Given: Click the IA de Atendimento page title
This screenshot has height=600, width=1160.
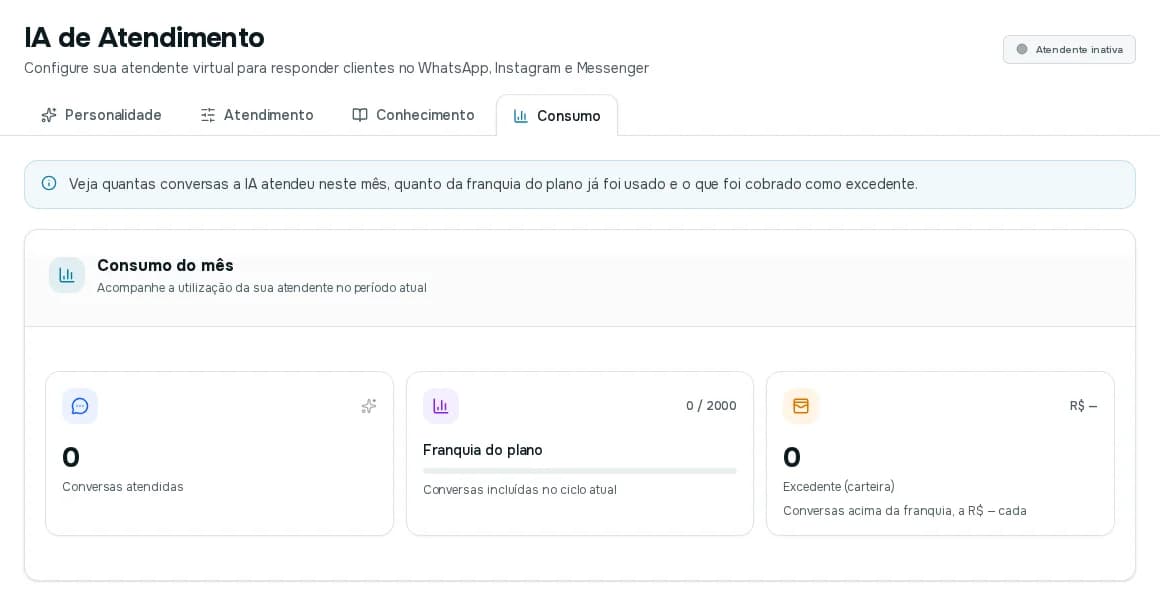Looking at the screenshot, I should 144,37.
